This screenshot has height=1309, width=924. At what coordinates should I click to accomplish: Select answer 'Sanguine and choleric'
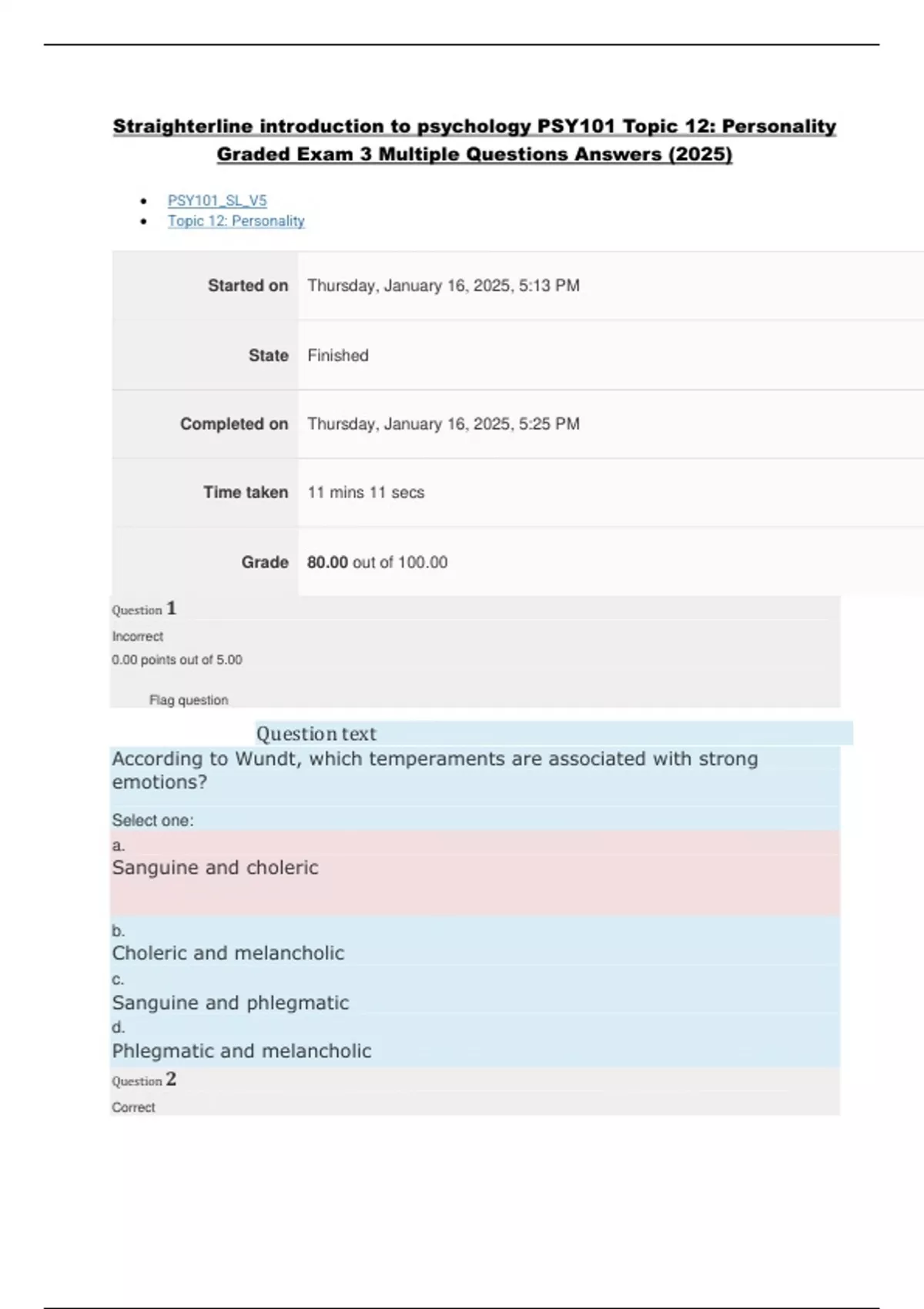215,868
